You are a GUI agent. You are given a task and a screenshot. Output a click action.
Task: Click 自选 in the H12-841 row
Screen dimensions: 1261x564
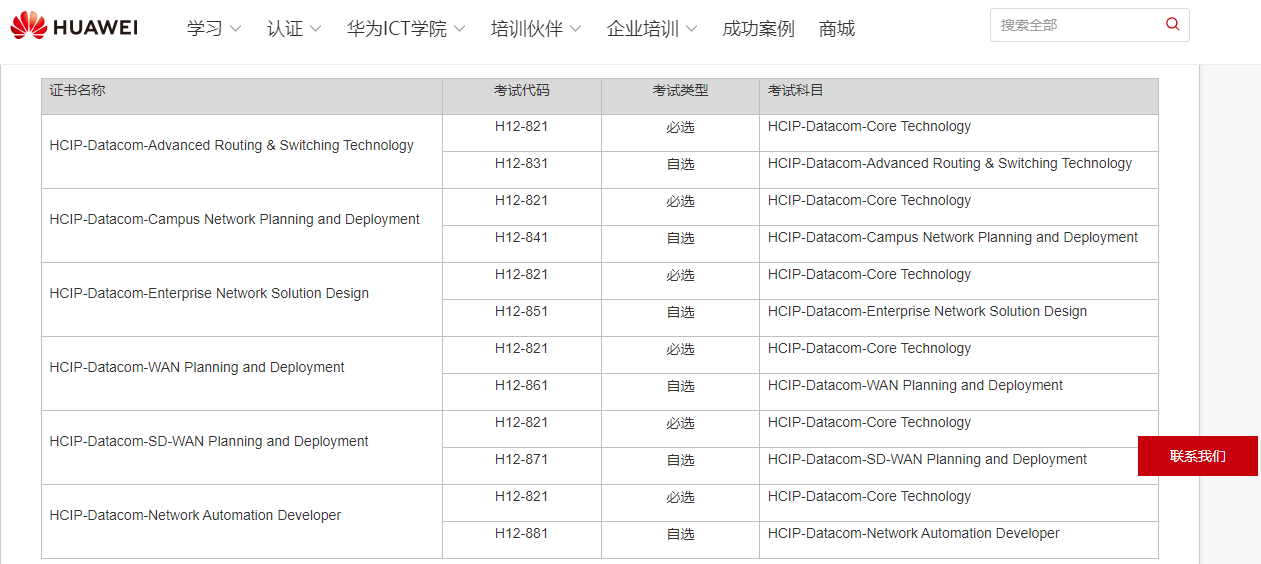tap(680, 238)
